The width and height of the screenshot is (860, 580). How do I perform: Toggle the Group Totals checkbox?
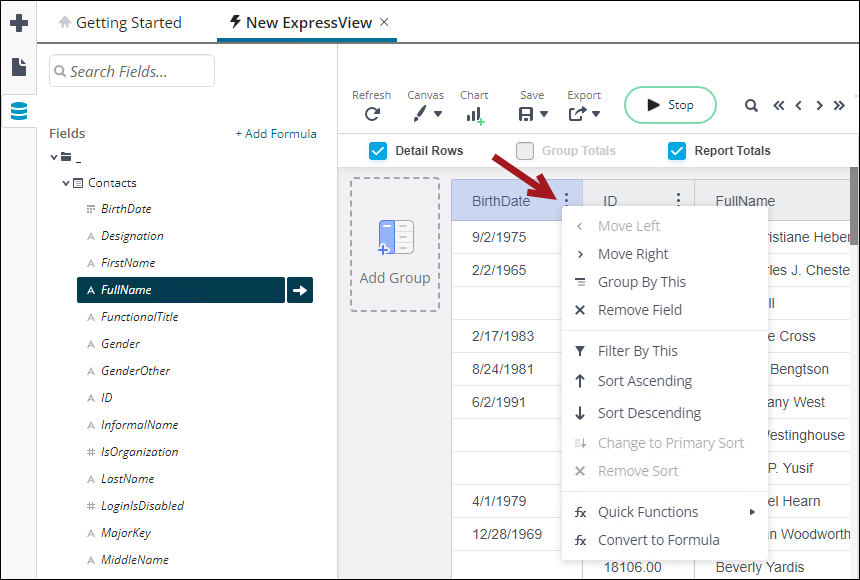point(525,151)
